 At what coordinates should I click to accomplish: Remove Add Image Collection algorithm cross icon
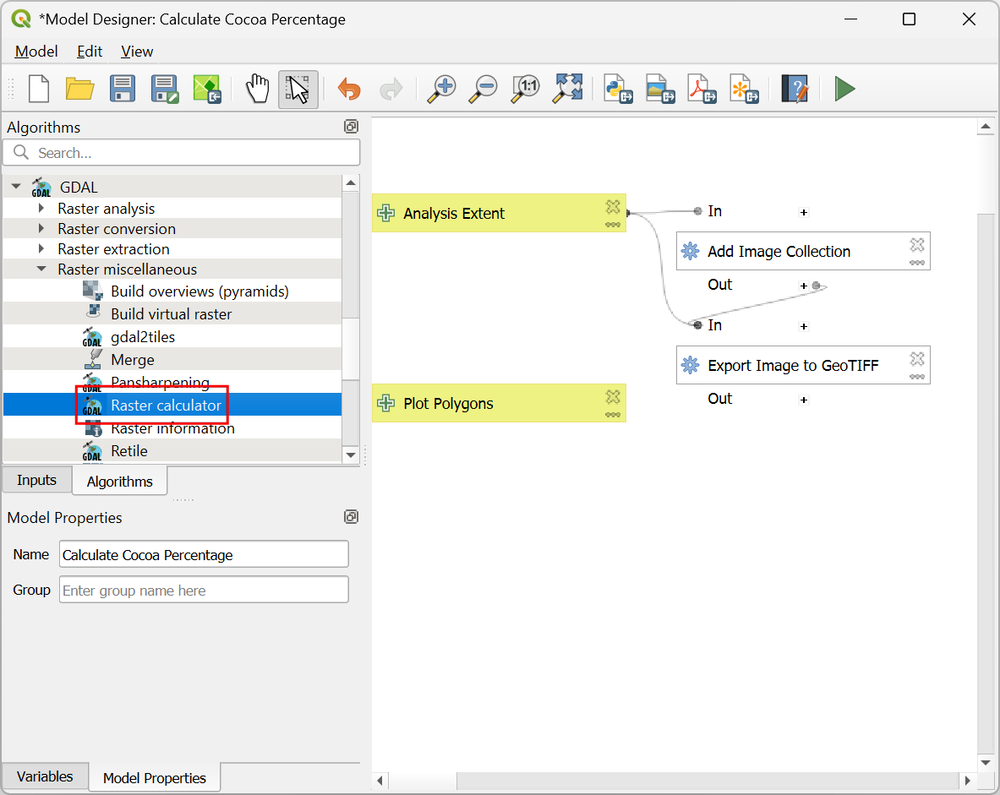[917, 244]
